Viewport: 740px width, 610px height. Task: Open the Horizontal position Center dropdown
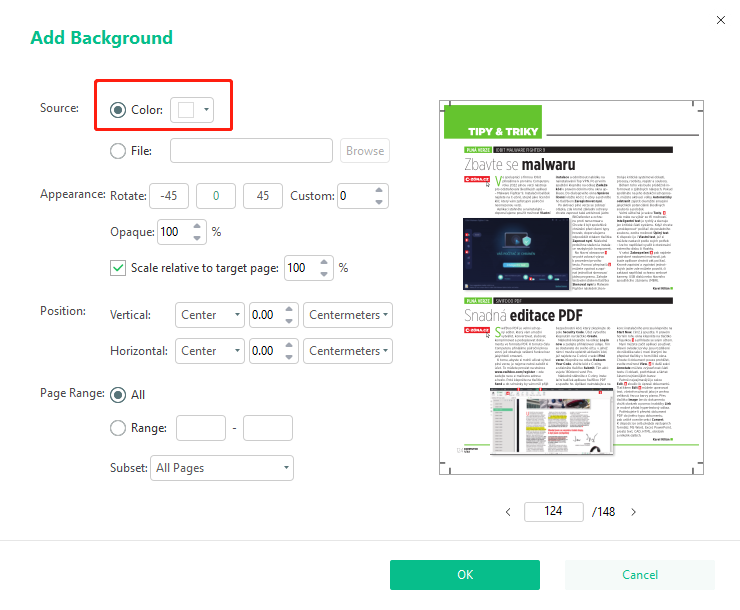tap(209, 351)
